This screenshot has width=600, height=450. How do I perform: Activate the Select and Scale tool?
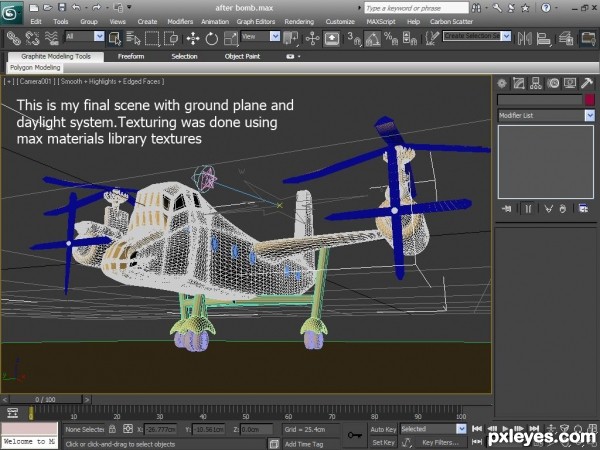pyautogui.click(x=231, y=39)
